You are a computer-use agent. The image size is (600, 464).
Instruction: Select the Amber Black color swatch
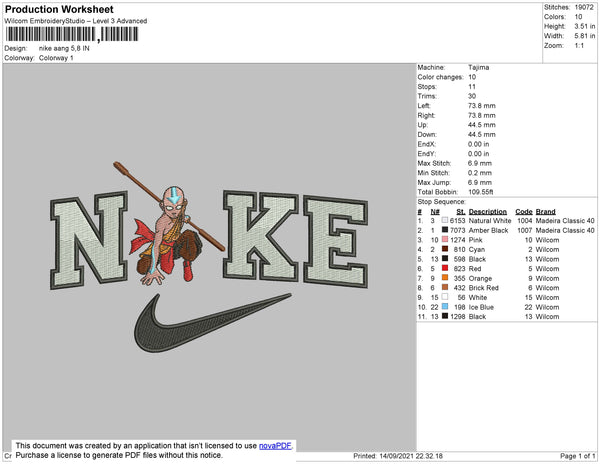(x=445, y=230)
